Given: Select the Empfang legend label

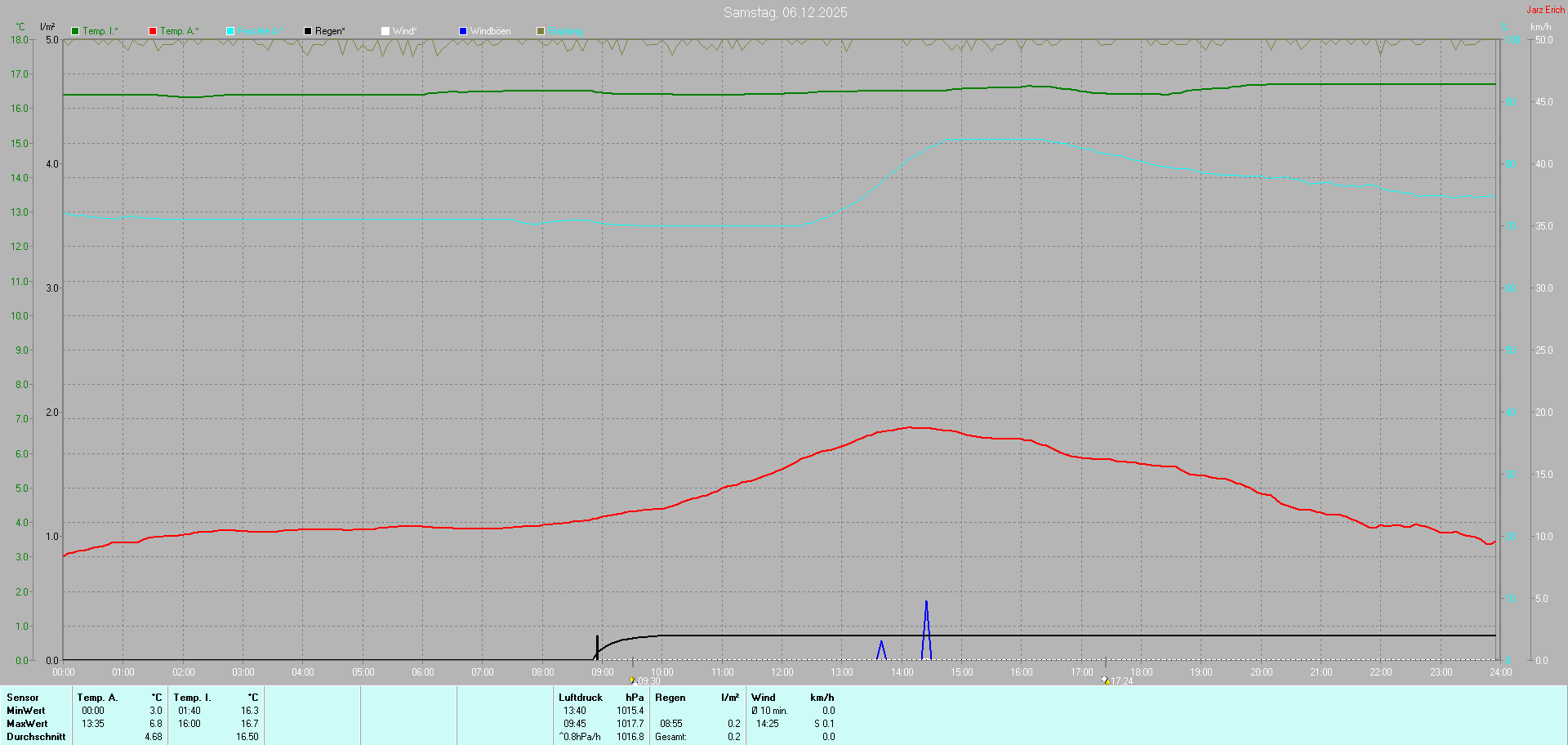Looking at the screenshot, I should pyautogui.click(x=565, y=31).
